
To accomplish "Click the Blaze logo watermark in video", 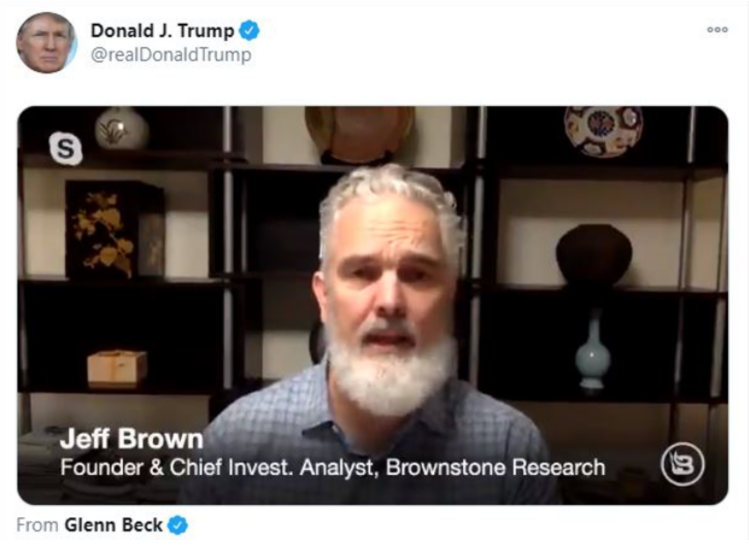I will coord(682,464).
